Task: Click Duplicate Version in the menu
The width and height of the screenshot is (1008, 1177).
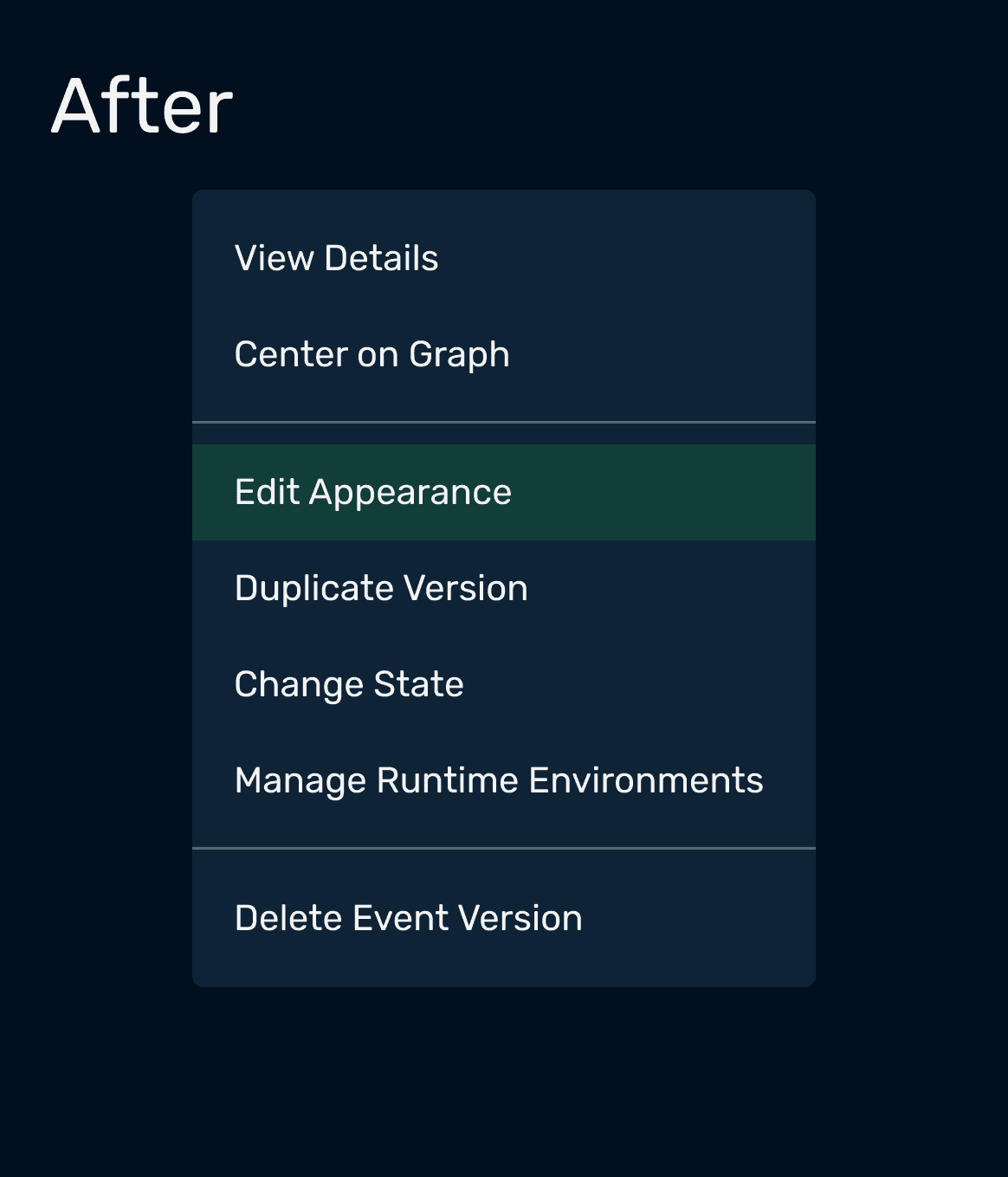Action: (503, 588)
